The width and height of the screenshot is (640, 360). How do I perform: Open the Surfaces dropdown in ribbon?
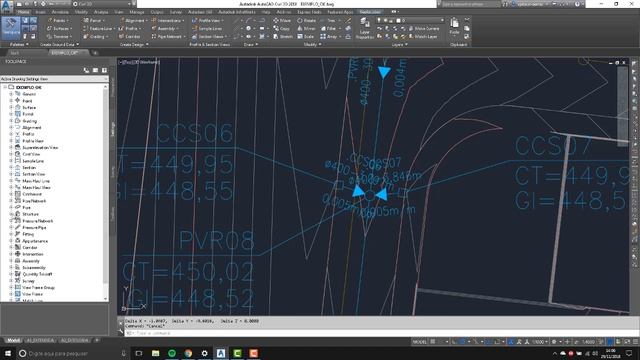pyautogui.click(x=60, y=29)
